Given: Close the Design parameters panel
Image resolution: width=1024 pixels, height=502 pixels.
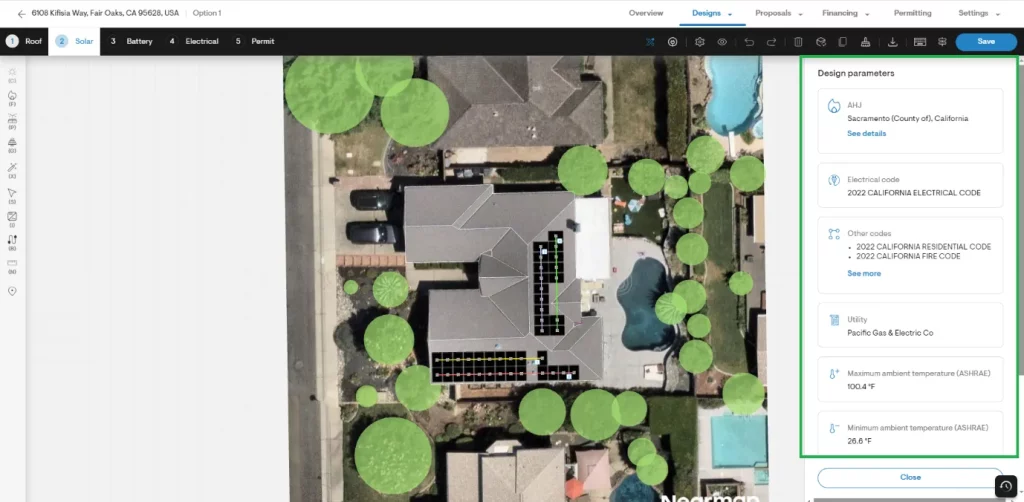Looking at the screenshot, I should click(x=910, y=477).
